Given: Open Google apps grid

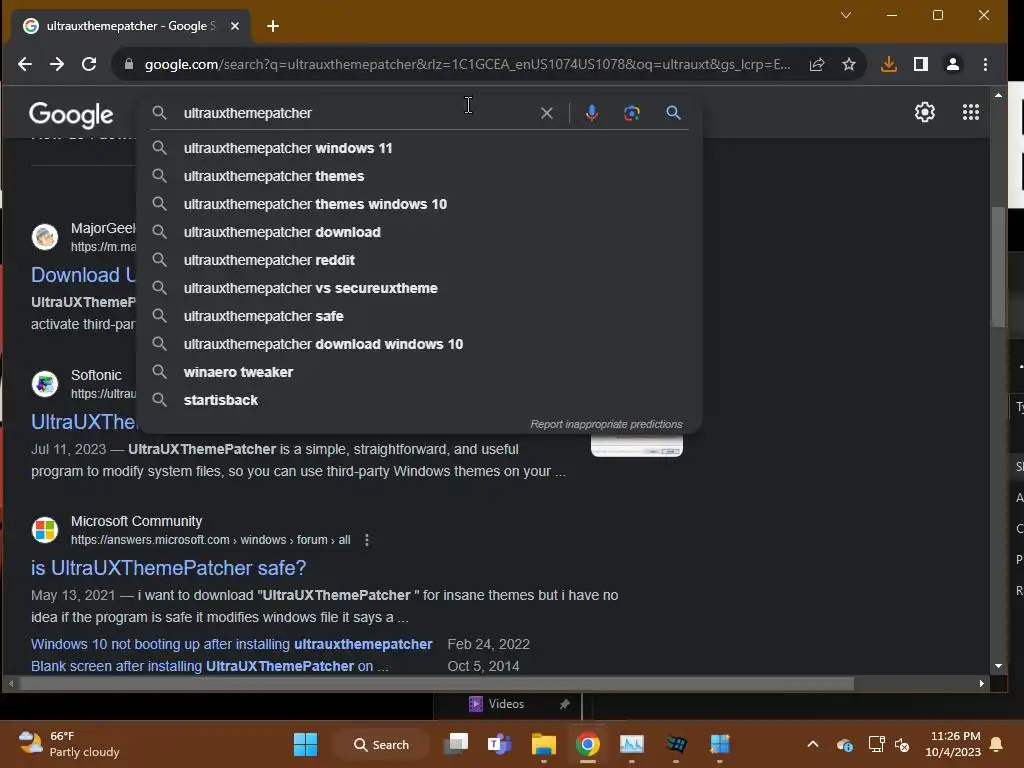Looking at the screenshot, I should 971,112.
